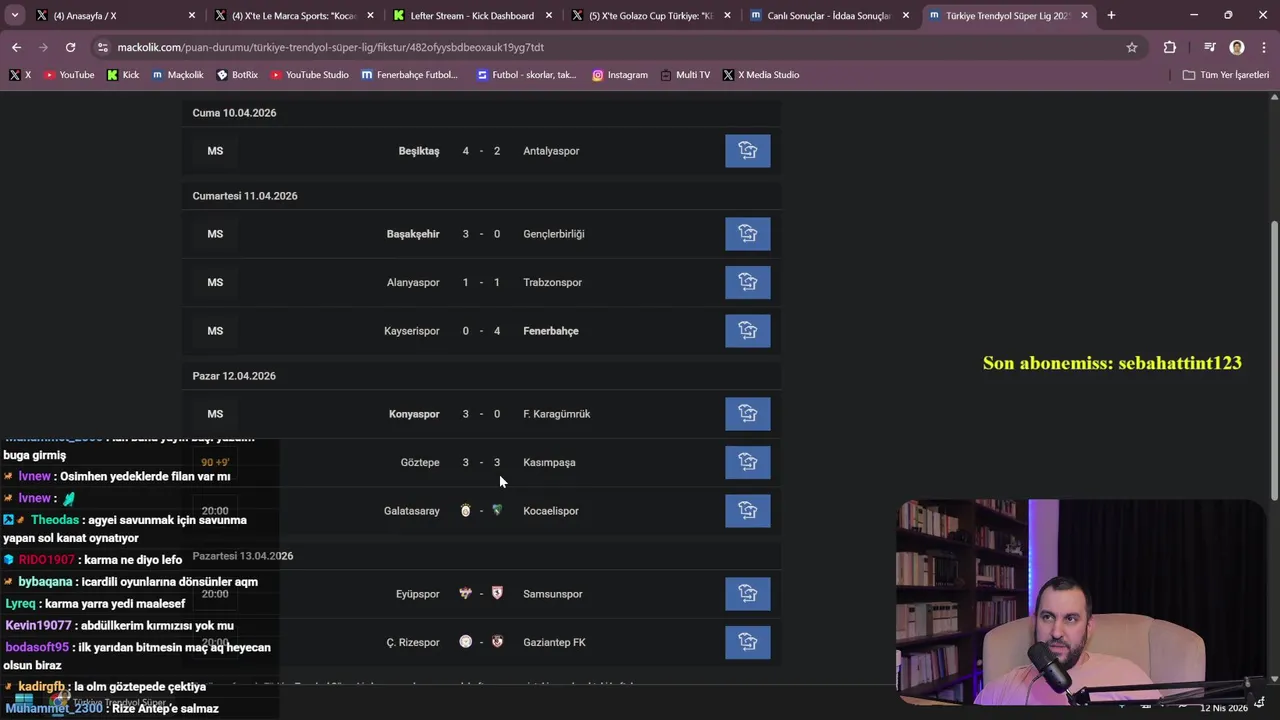Open Maçkolik bookmark

(177, 75)
